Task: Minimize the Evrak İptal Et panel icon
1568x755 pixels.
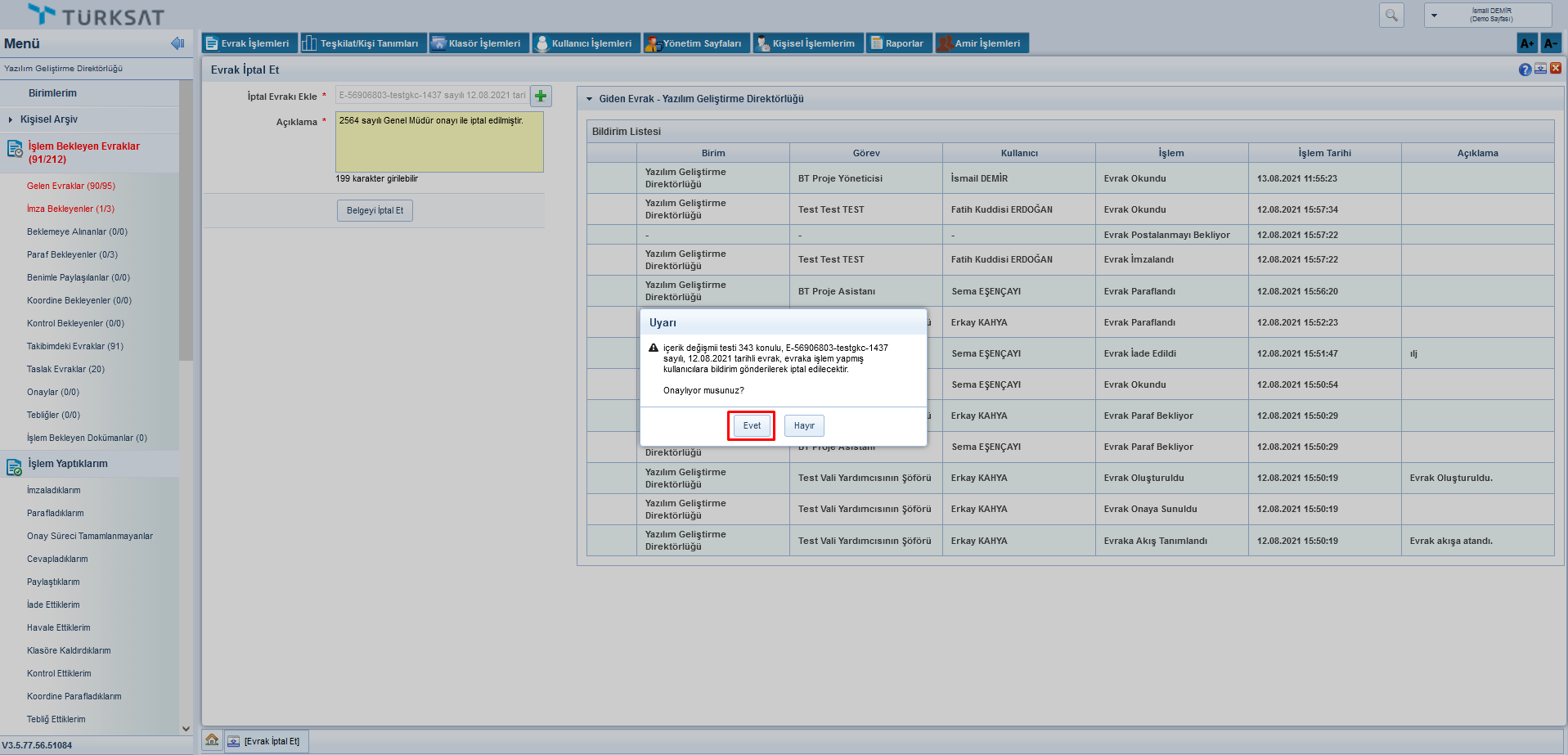Action: pos(1540,69)
